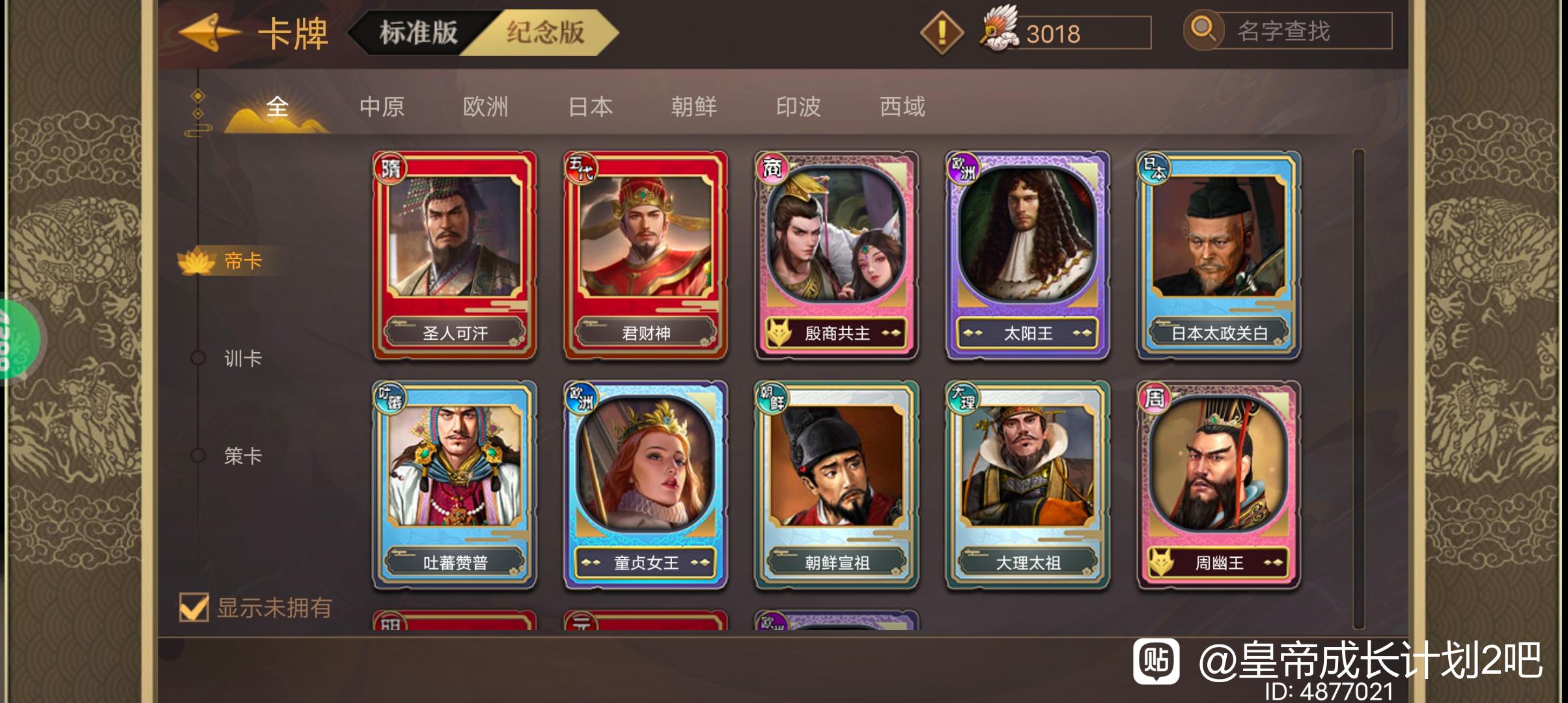1568x703 pixels.
Task: Filter cards by 西域 region
Action: click(x=903, y=107)
